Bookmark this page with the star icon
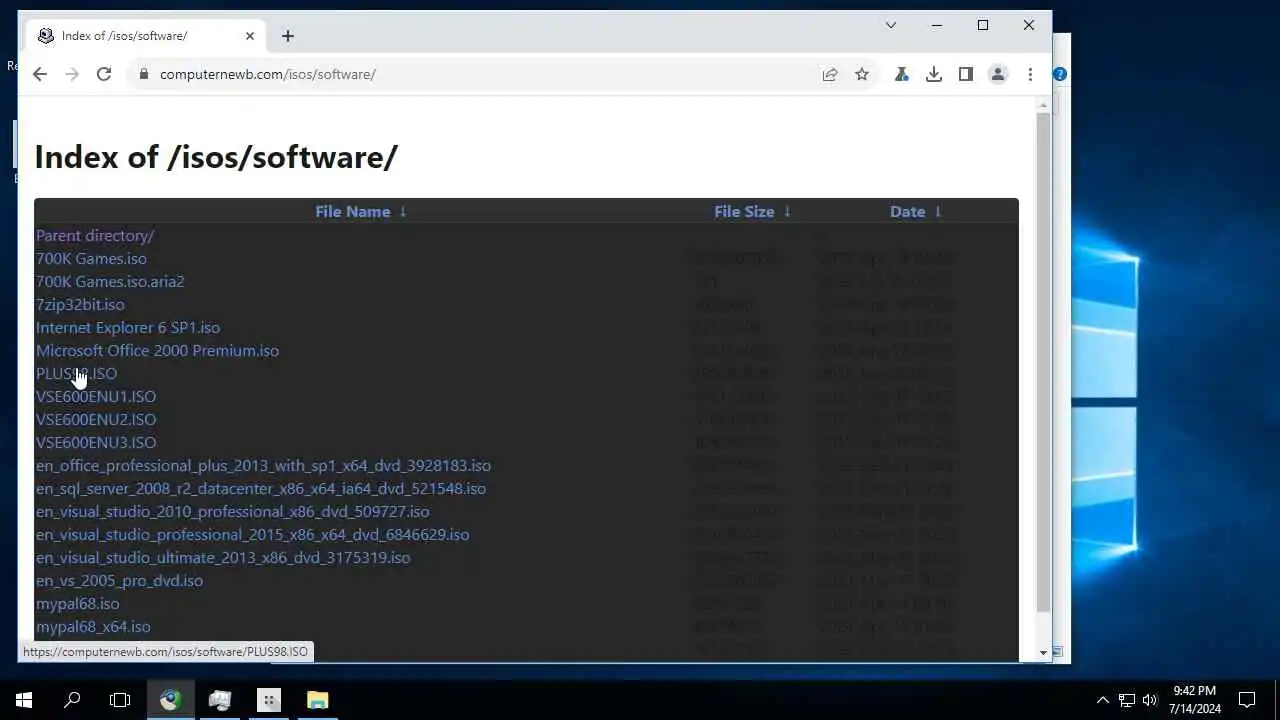This screenshot has height=720, width=1280. coord(862,74)
